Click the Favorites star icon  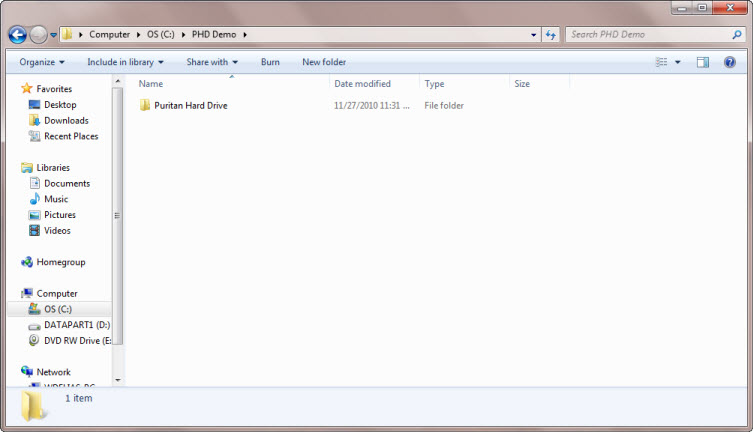27,88
